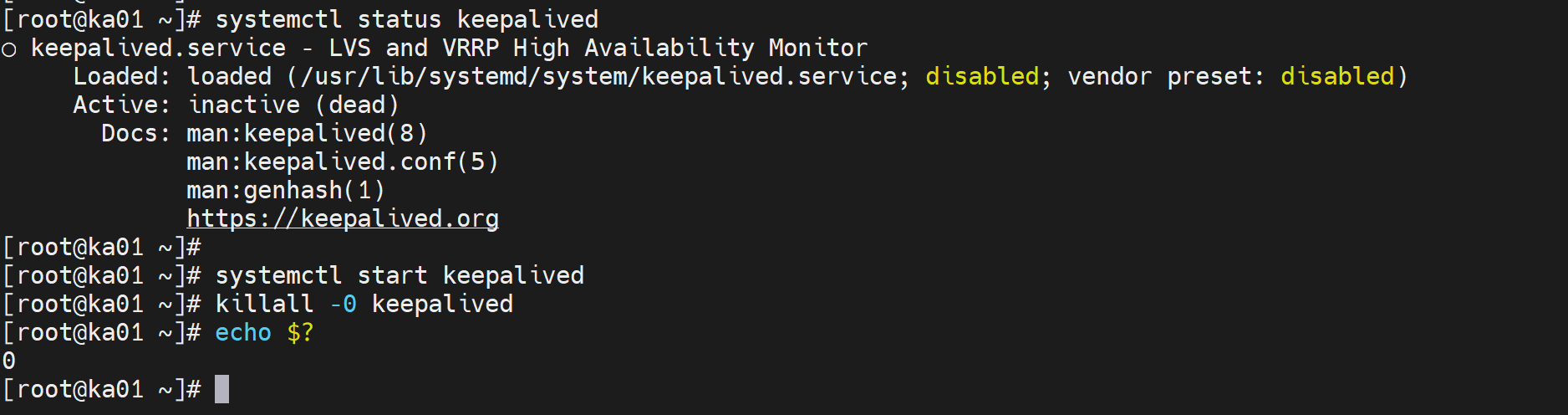Click "LVS and VRRP High Availability Monitor" description
This screenshot has height=415, width=1568.
(x=598, y=49)
